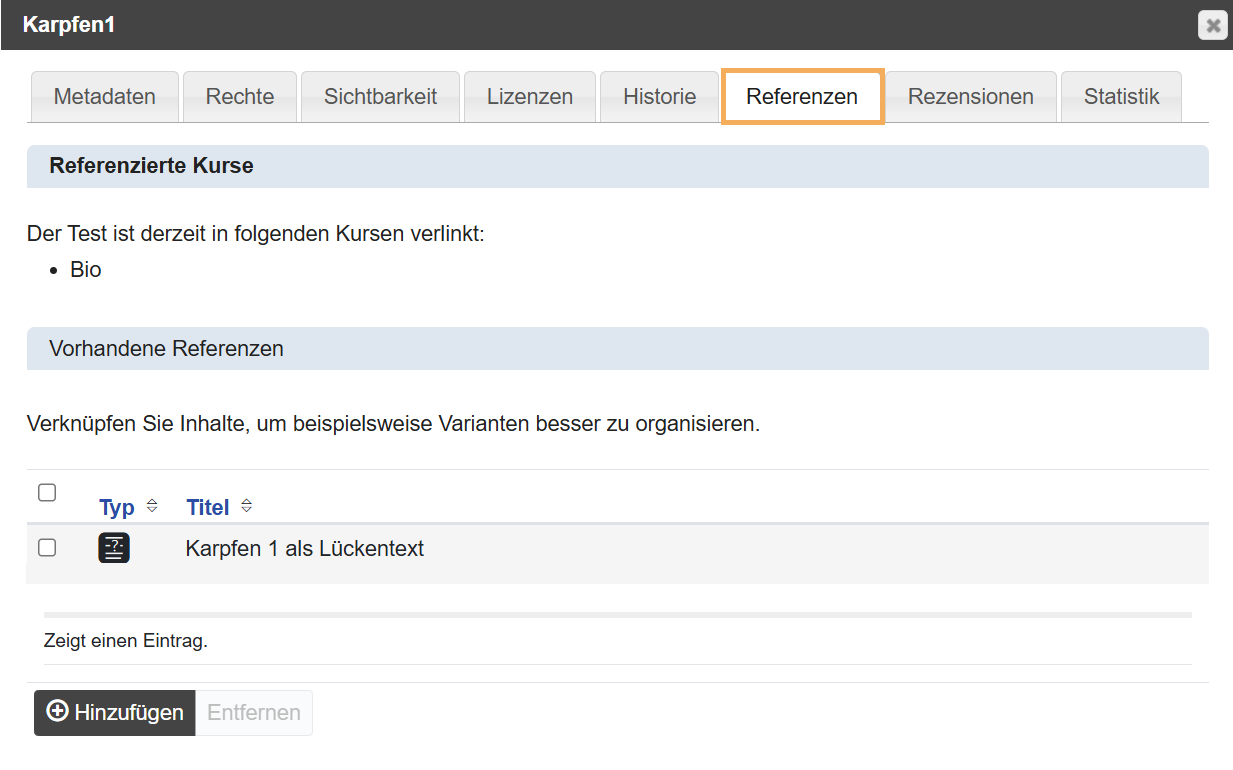Viewport: 1233px width, 770px height.
Task: Click the plus icon on the Hinzufügen button
Action: [56, 712]
